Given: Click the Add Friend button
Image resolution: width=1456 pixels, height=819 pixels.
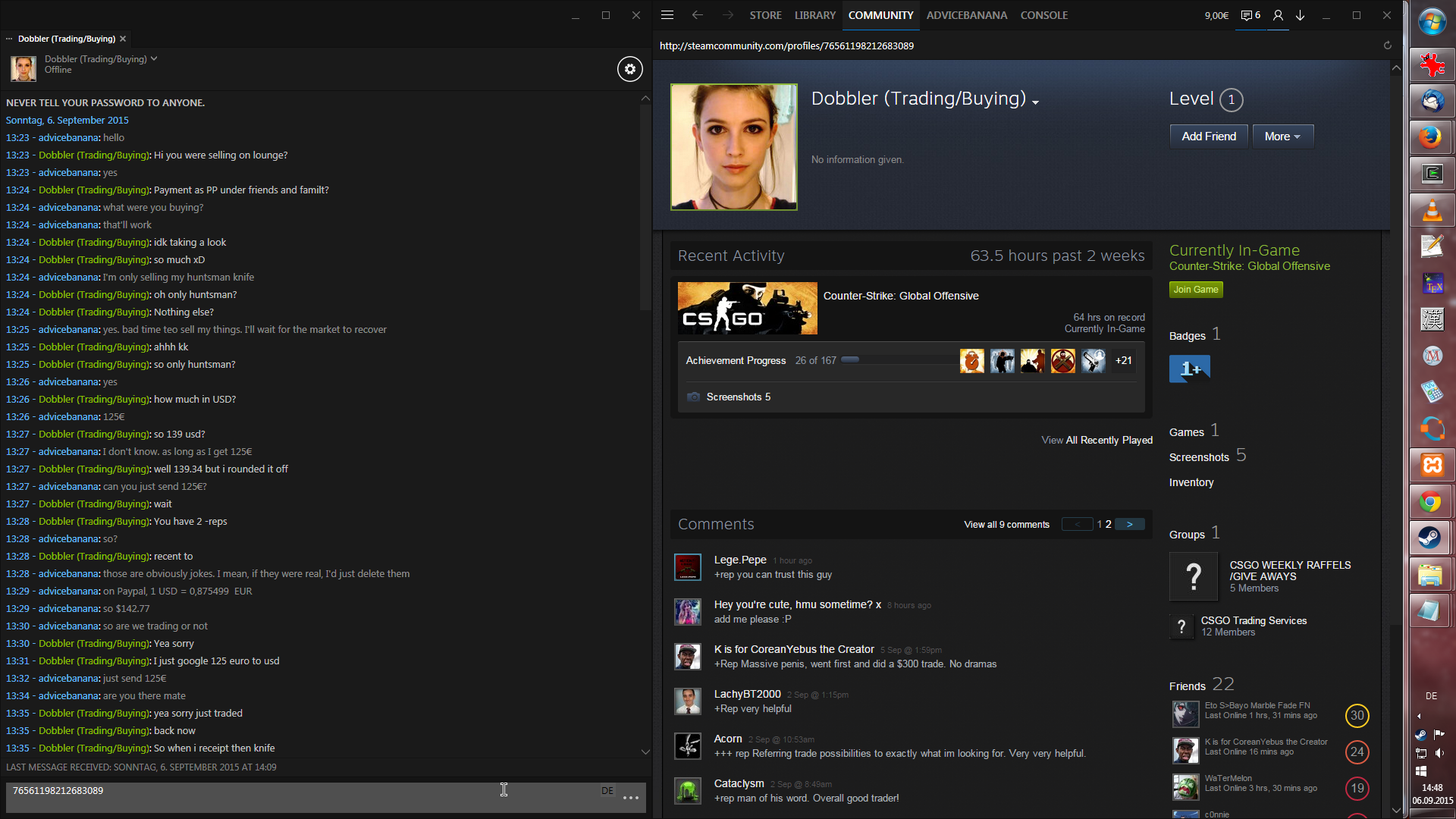Looking at the screenshot, I should point(1208,136).
